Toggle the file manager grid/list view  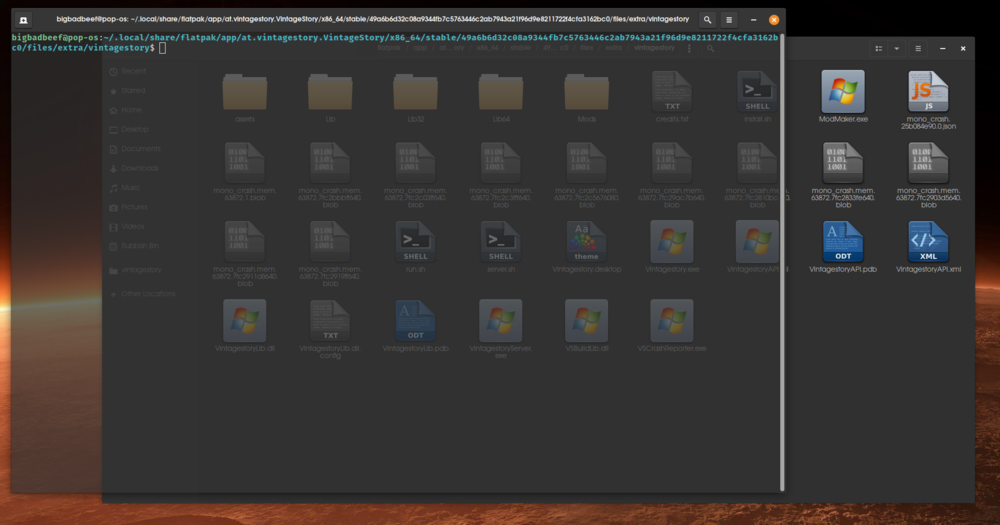(x=879, y=48)
